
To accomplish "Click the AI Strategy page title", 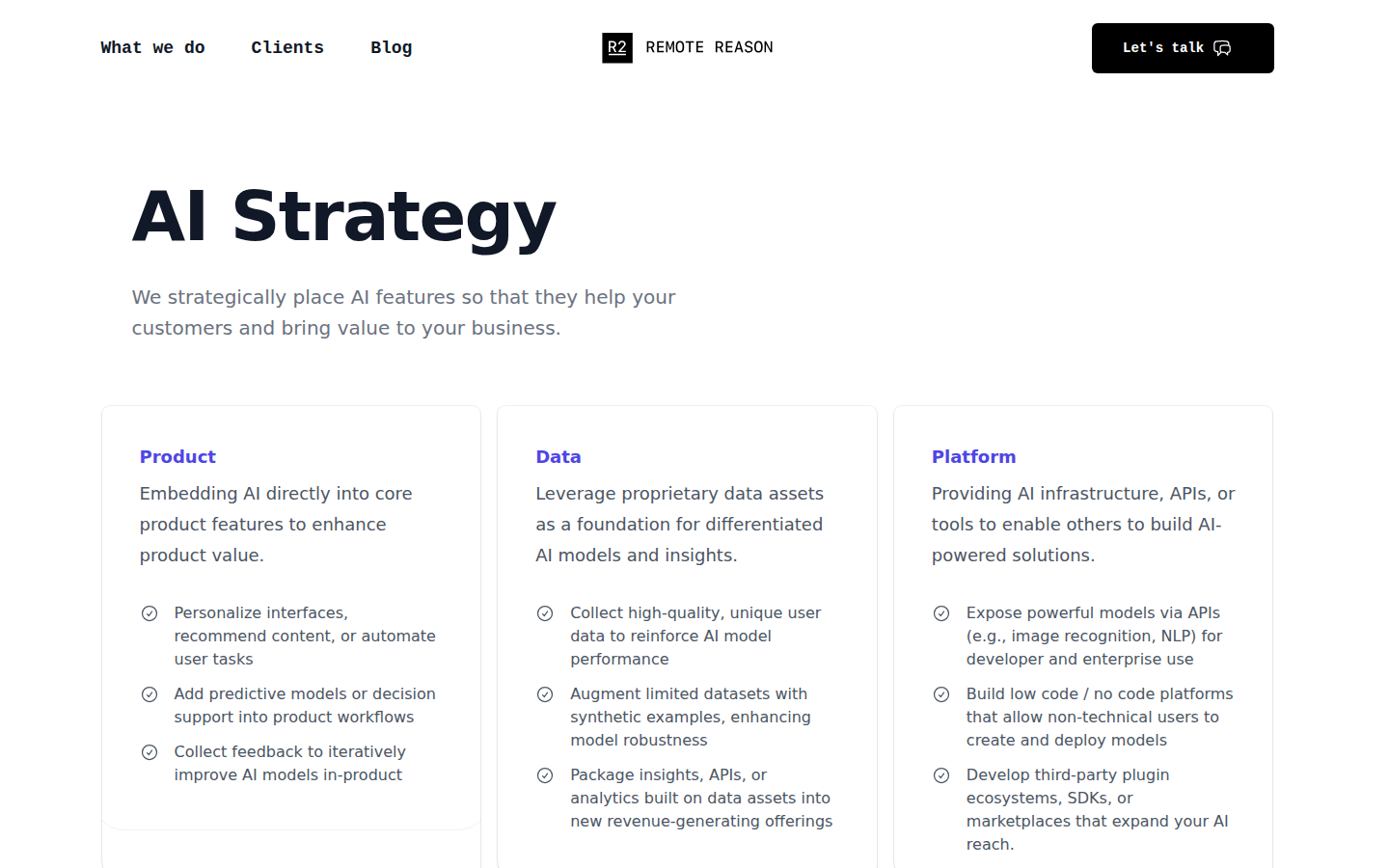I will tap(343, 216).
